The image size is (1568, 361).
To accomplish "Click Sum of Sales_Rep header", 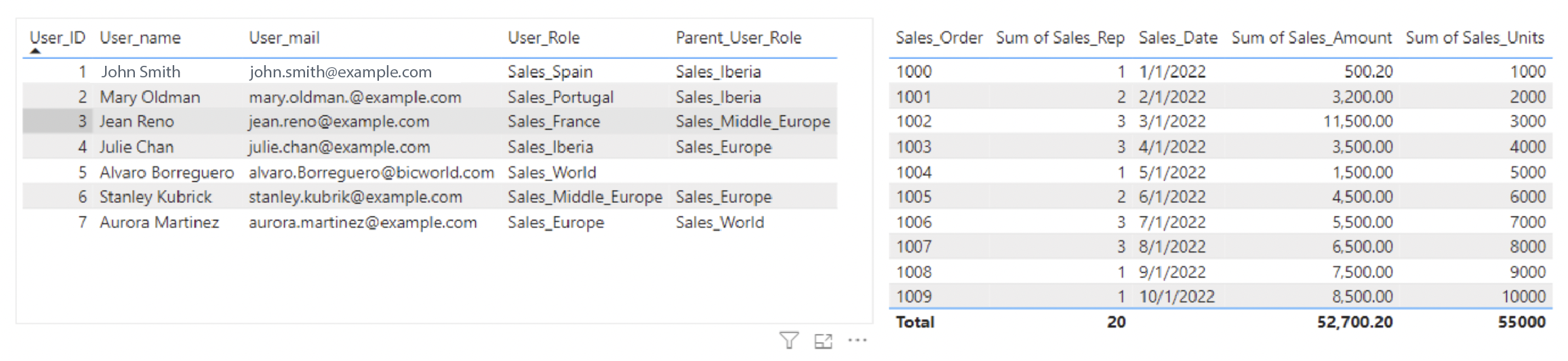I will tap(1060, 38).
